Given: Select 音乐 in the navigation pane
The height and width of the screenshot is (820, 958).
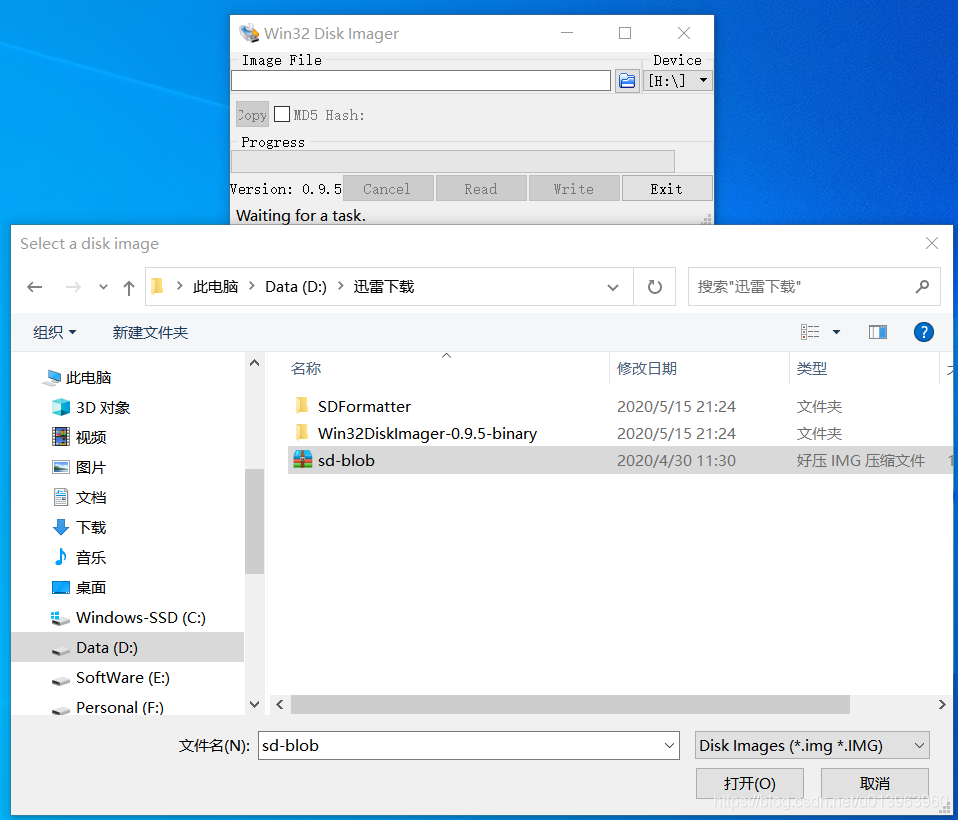Looking at the screenshot, I should tap(90, 557).
